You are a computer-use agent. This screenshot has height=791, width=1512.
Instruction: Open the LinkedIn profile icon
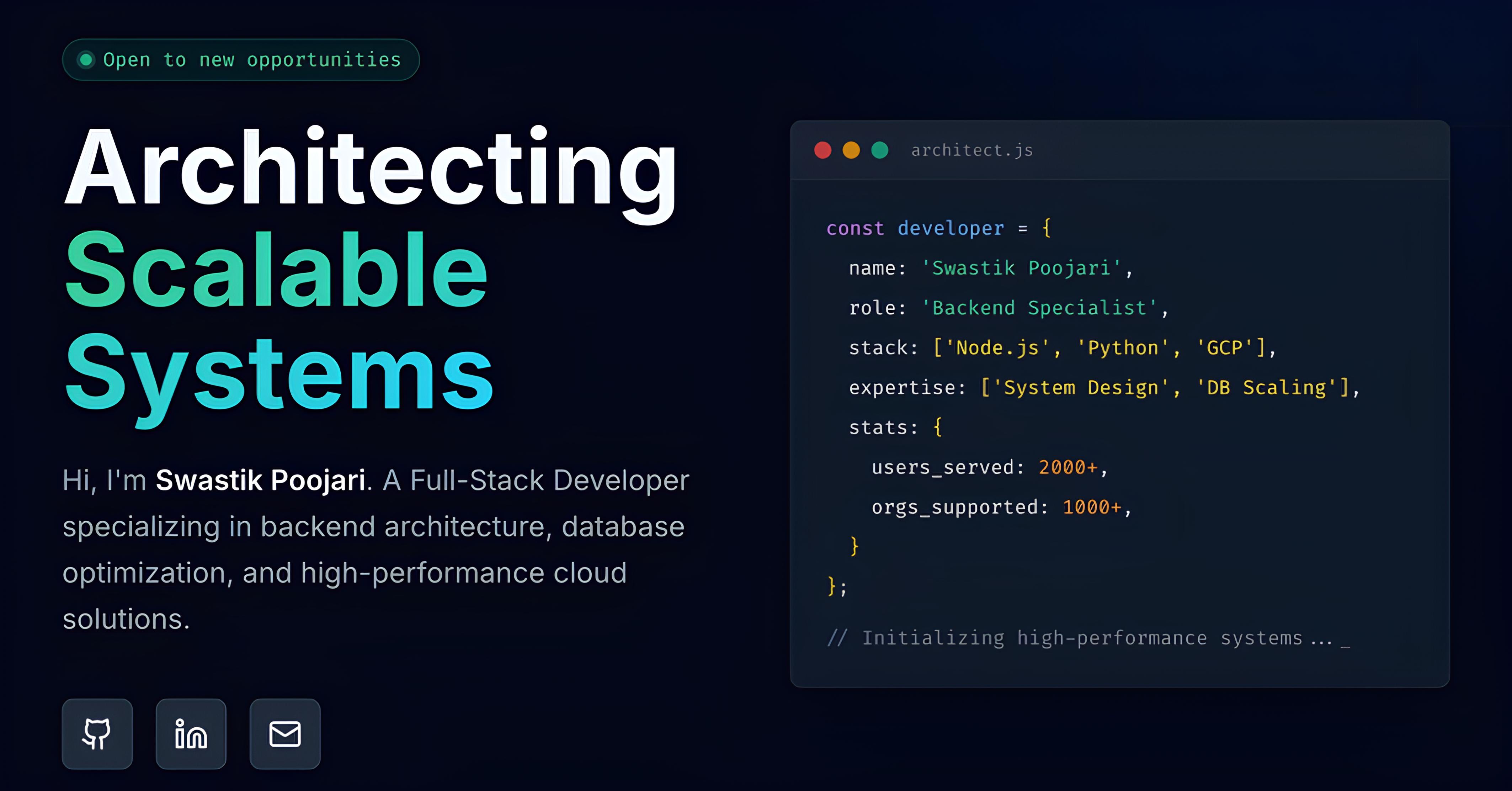[191, 733]
